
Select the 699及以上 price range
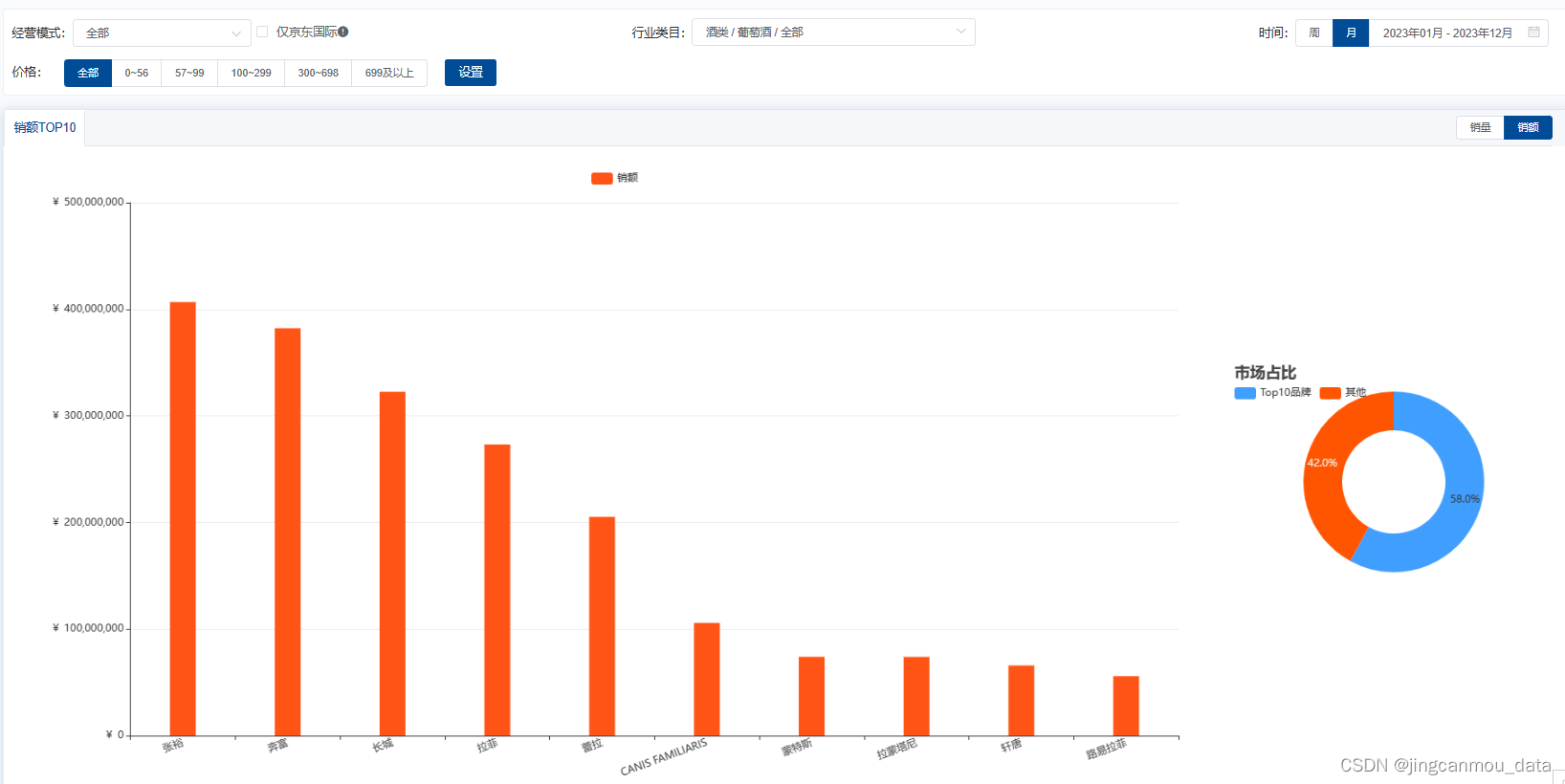click(x=389, y=73)
